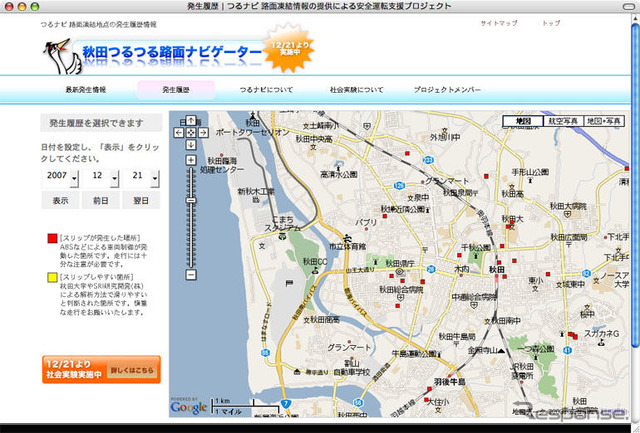Screen dimensions: 640x433
Task: Open the プロジェクトメンバー menu item
Action: click(447, 90)
